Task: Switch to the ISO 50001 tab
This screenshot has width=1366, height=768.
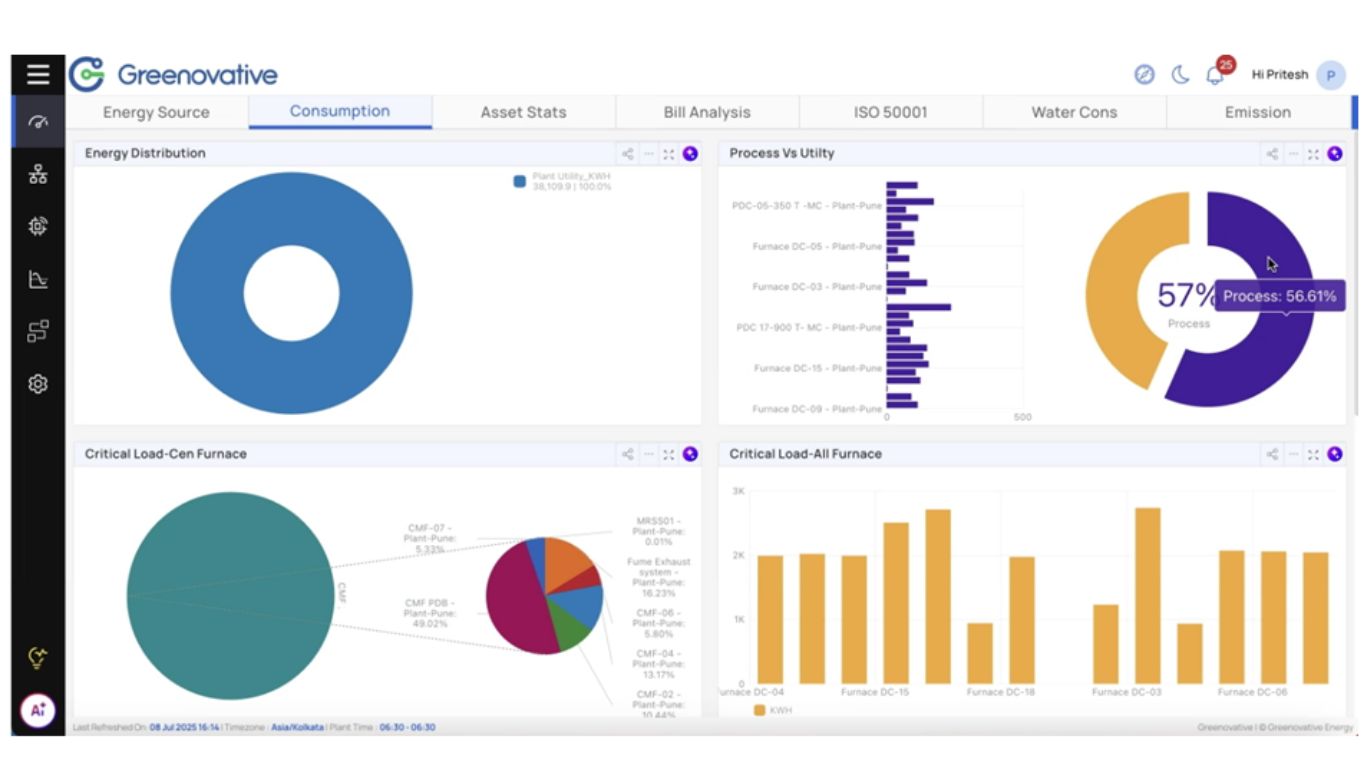Action: 890,112
